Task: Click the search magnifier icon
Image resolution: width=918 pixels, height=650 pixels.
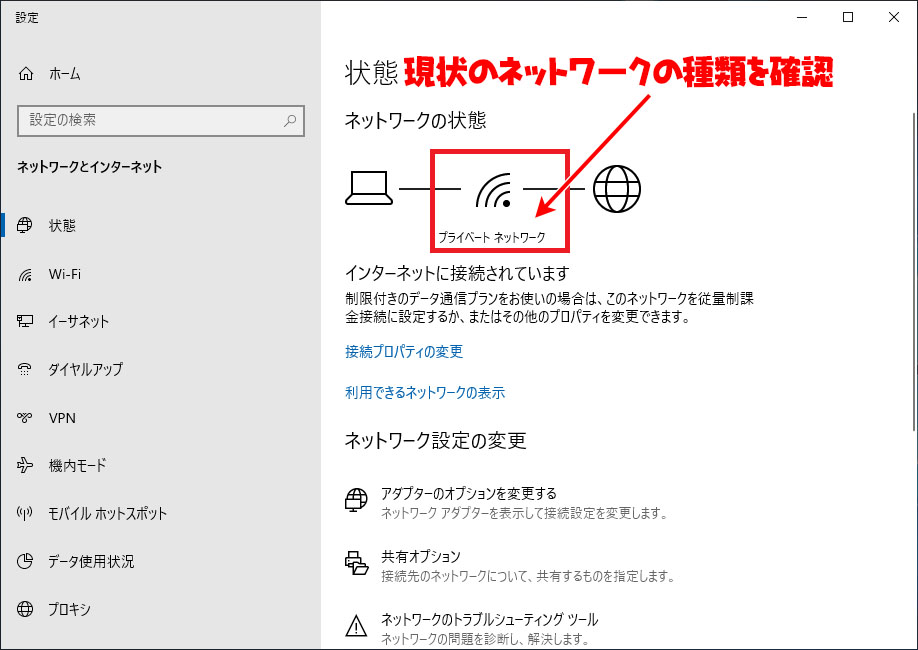Action: pyautogui.click(x=290, y=121)
